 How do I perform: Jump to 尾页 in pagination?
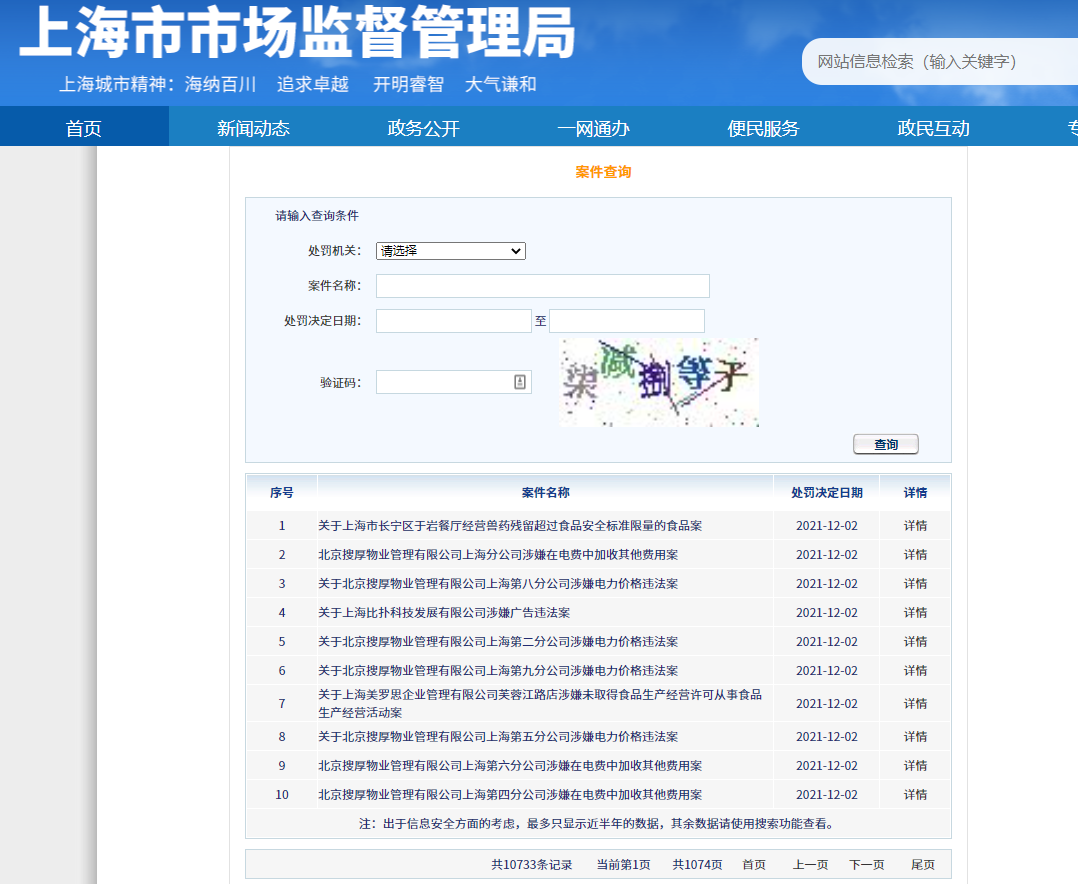[x=923, y=865]
